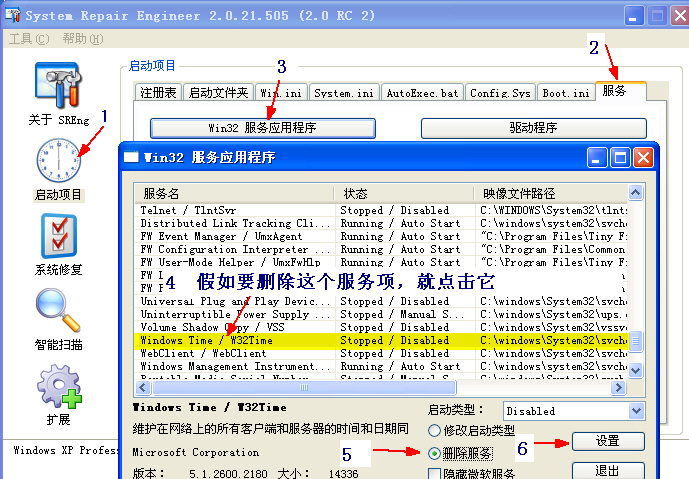Select the FW User-Mode Helper / UmxFwHlp row

(x=381, y=262)
